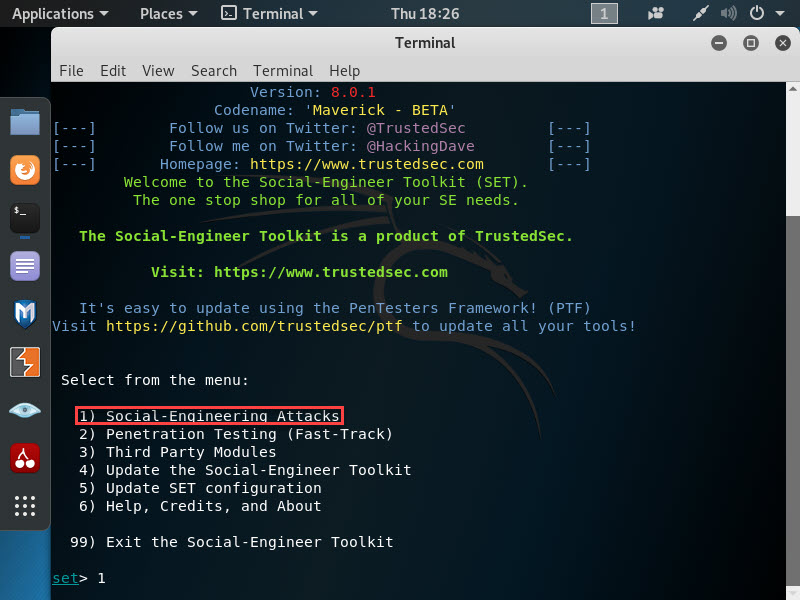This screenshot has height=600, width=800.
Task: Click the terminal scrollbar up arrow
Action: pos(793,89)
